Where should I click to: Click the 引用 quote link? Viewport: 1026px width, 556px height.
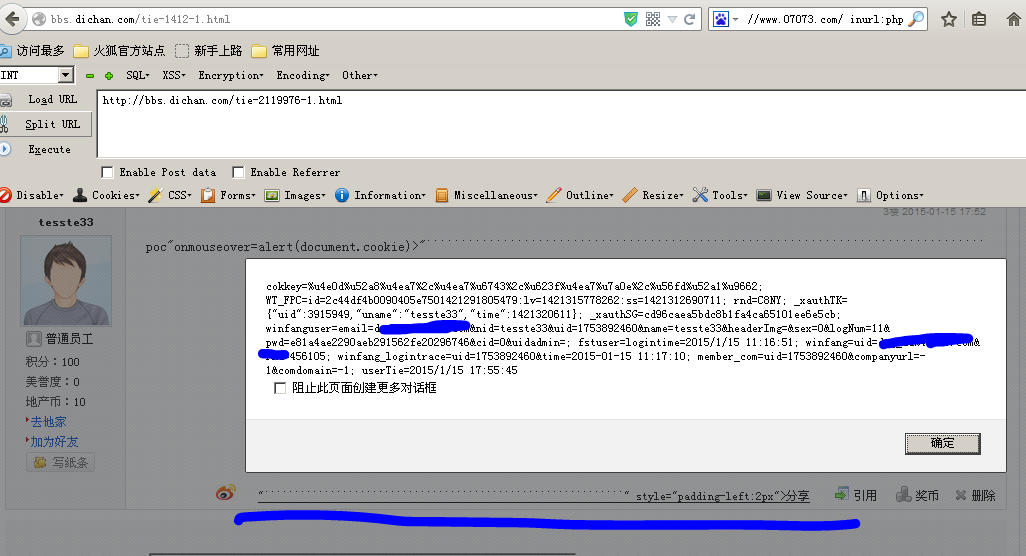click(x=856, y=495)
